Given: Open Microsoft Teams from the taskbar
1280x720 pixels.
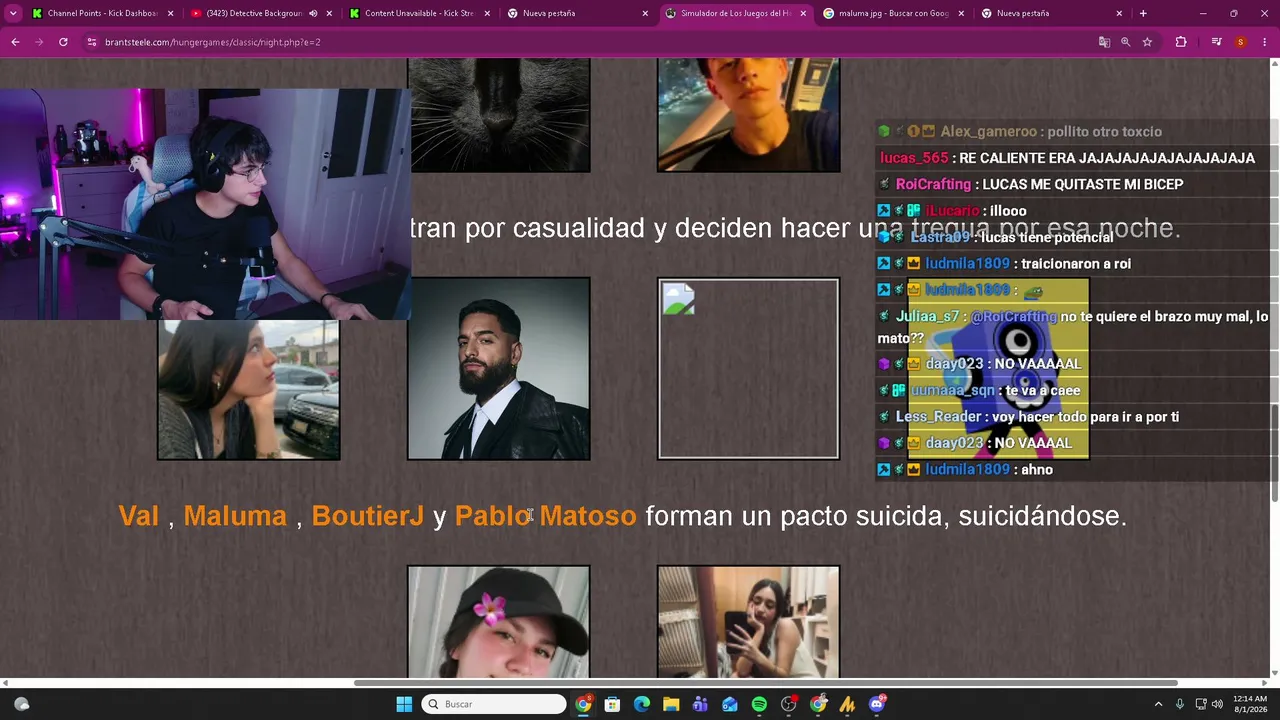Looking at the screenshot, I should tap(700, 704).
